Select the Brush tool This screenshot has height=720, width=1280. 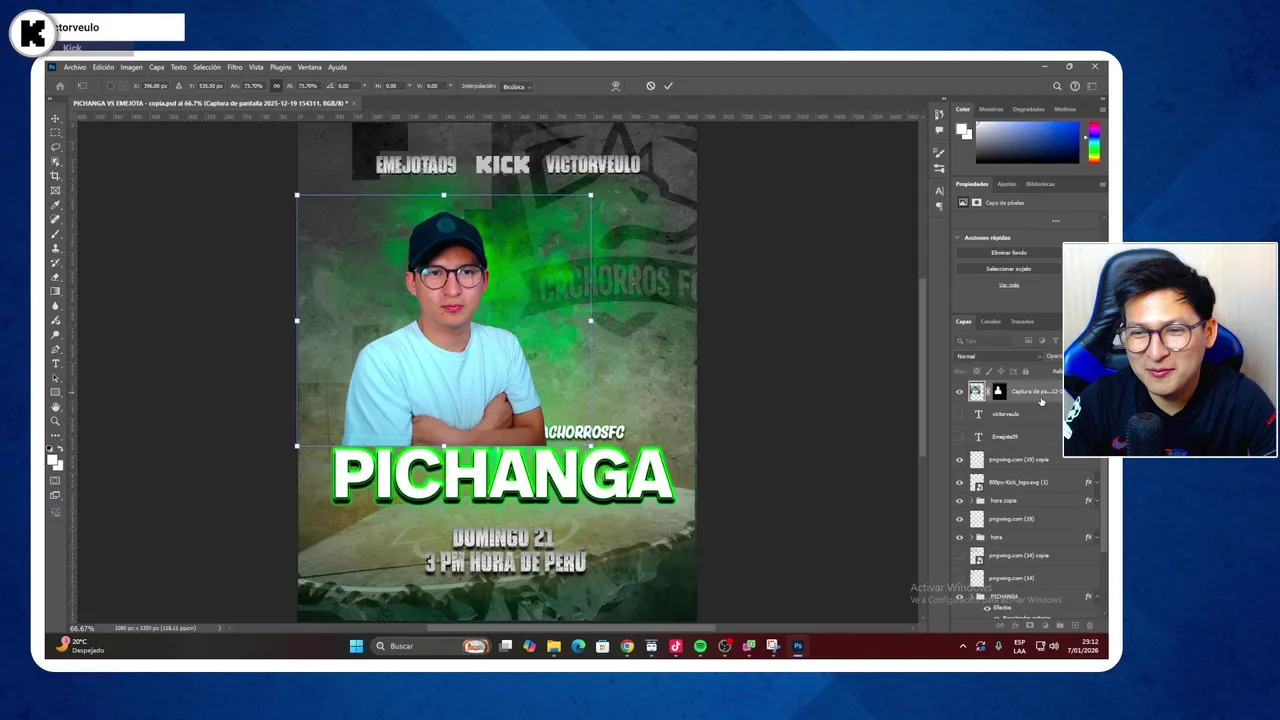(x=55, y=234)
